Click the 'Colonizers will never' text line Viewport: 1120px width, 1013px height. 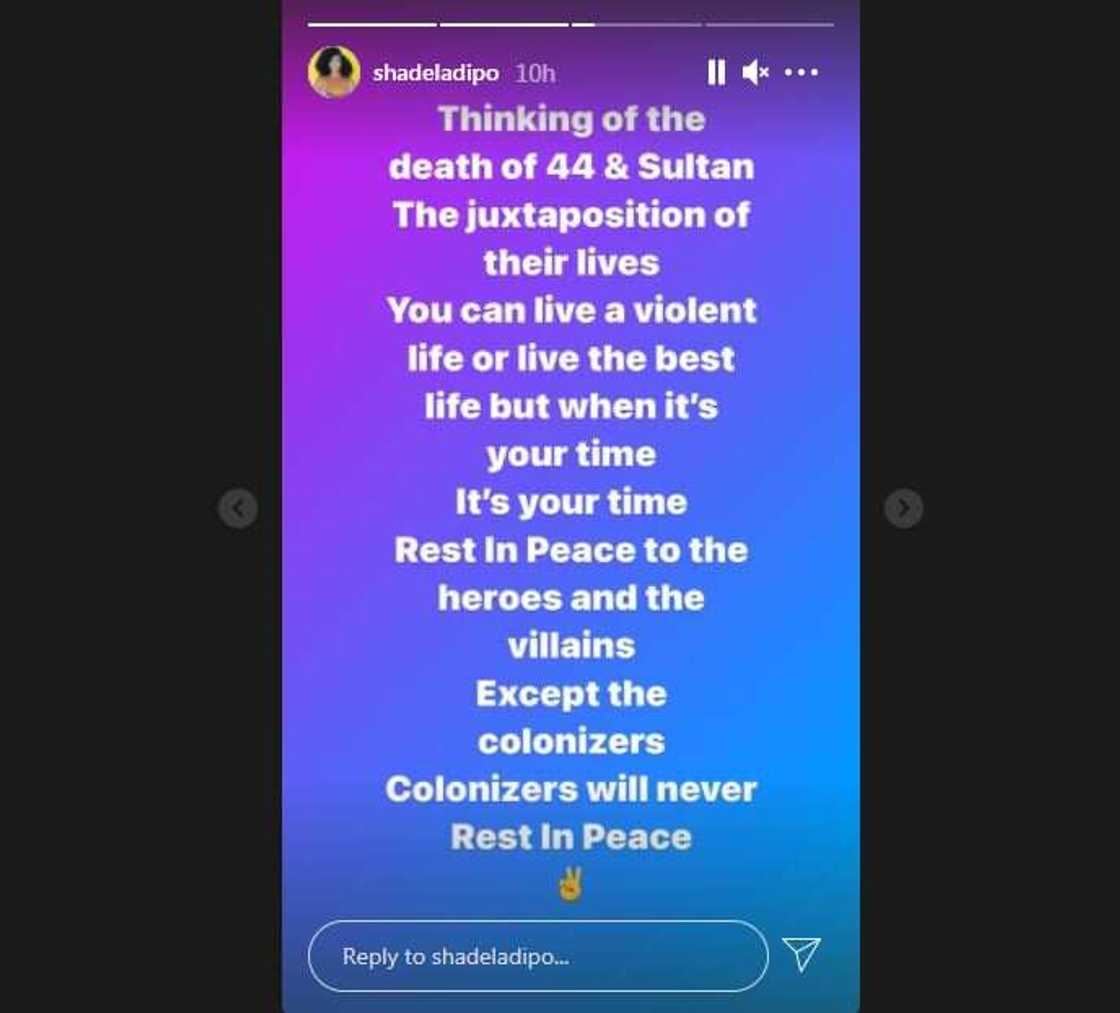coord(571,789)
